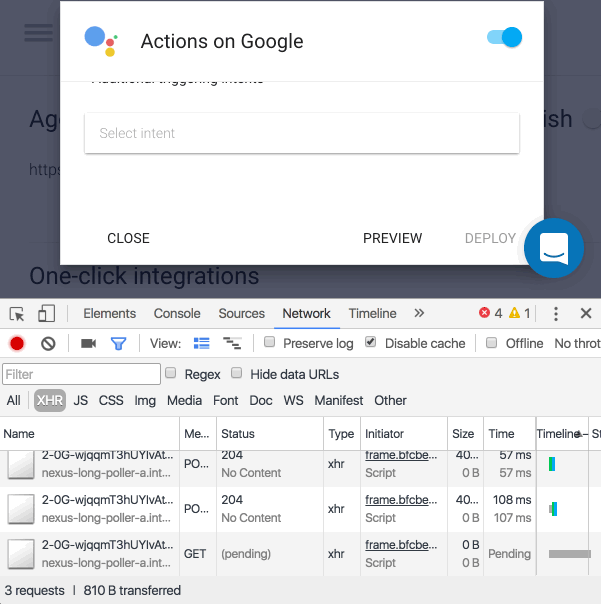Image resolution: width=601 pixels, height=604 pixels.
Task: Open the Timeline column header sort dropdown
Action: pos(562,434)
